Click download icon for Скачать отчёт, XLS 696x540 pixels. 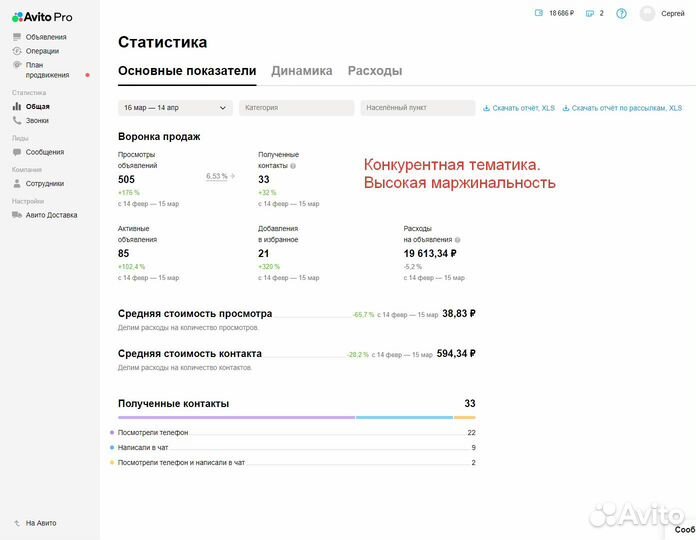[x=486, y=108]
